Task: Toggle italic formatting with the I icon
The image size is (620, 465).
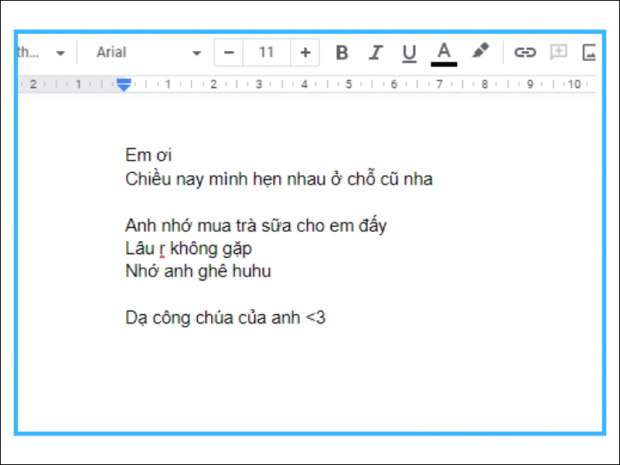Action: [375, 52]
